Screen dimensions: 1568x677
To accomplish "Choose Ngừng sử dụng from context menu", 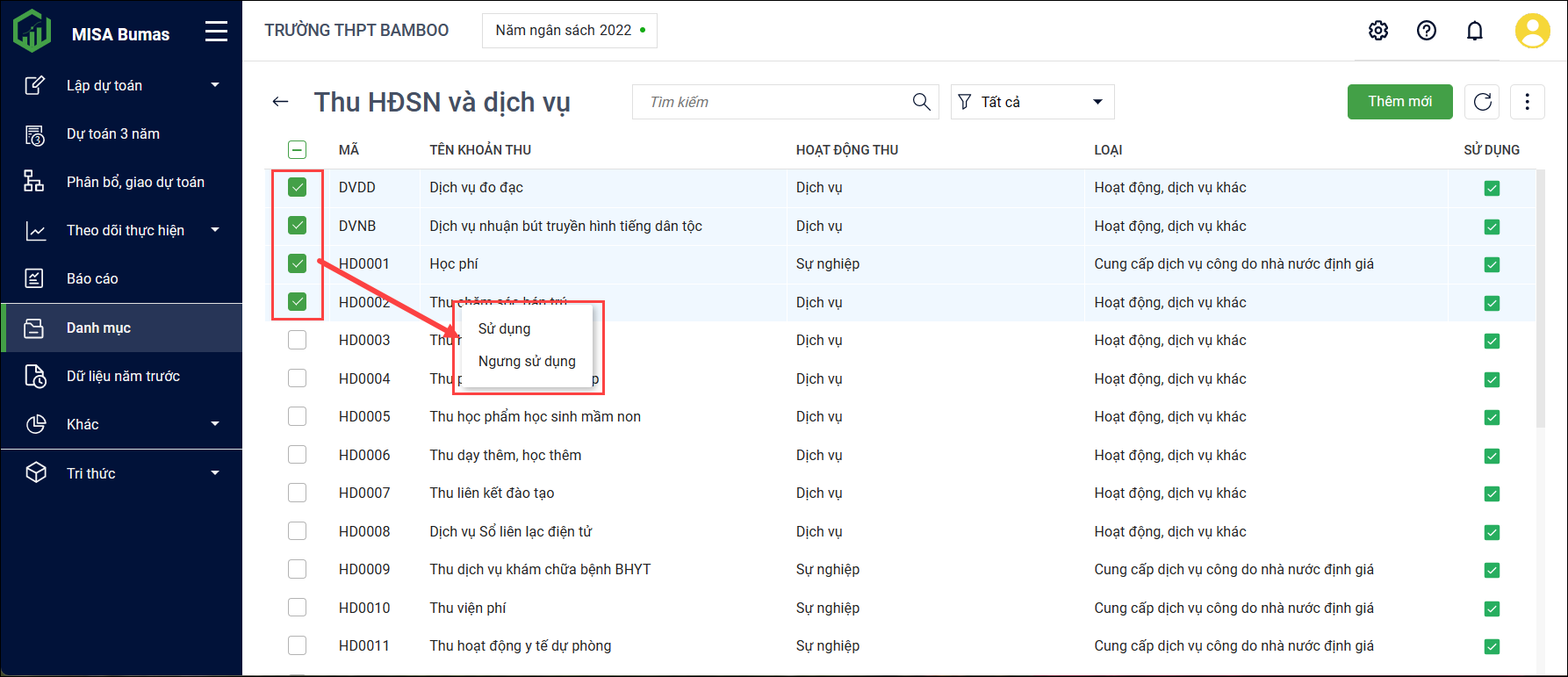I will 527,361.
